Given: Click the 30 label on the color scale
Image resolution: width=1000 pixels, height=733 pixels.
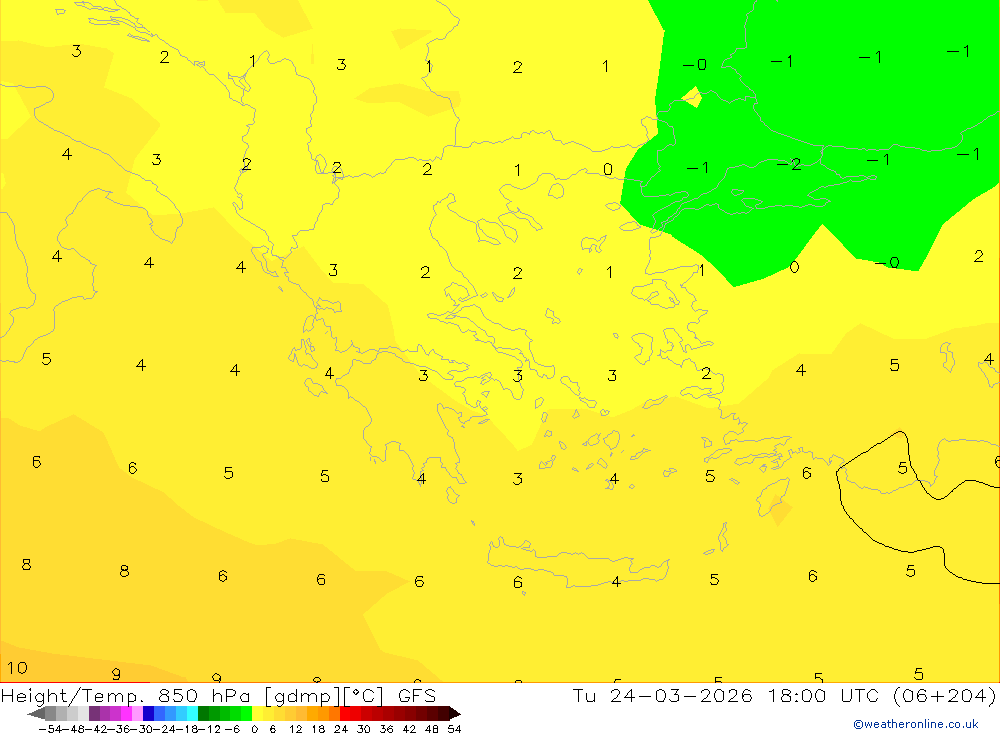Looking at the screenshot, I should click(364, 729).
